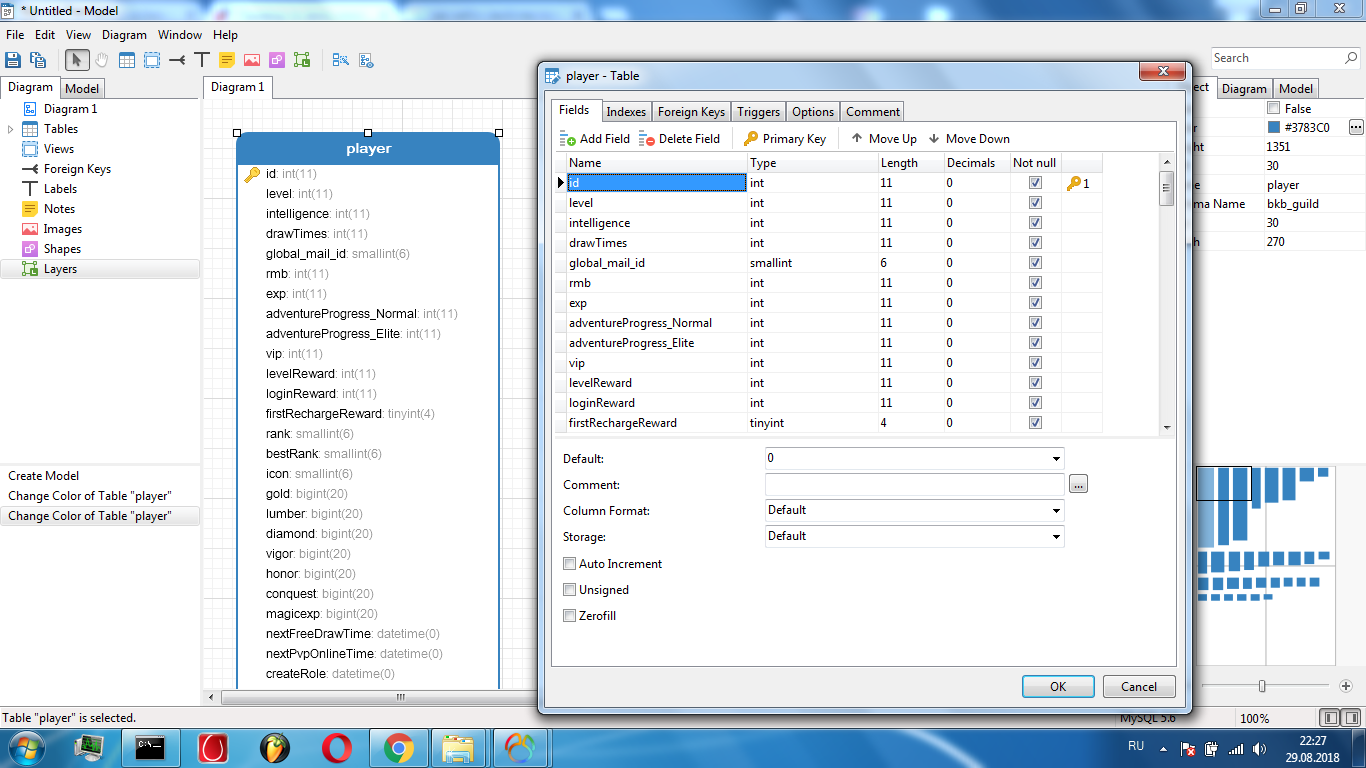Enable the Zerofill checkbox
Viewport: 1366px width, 768px height.
tap(570, 616)
